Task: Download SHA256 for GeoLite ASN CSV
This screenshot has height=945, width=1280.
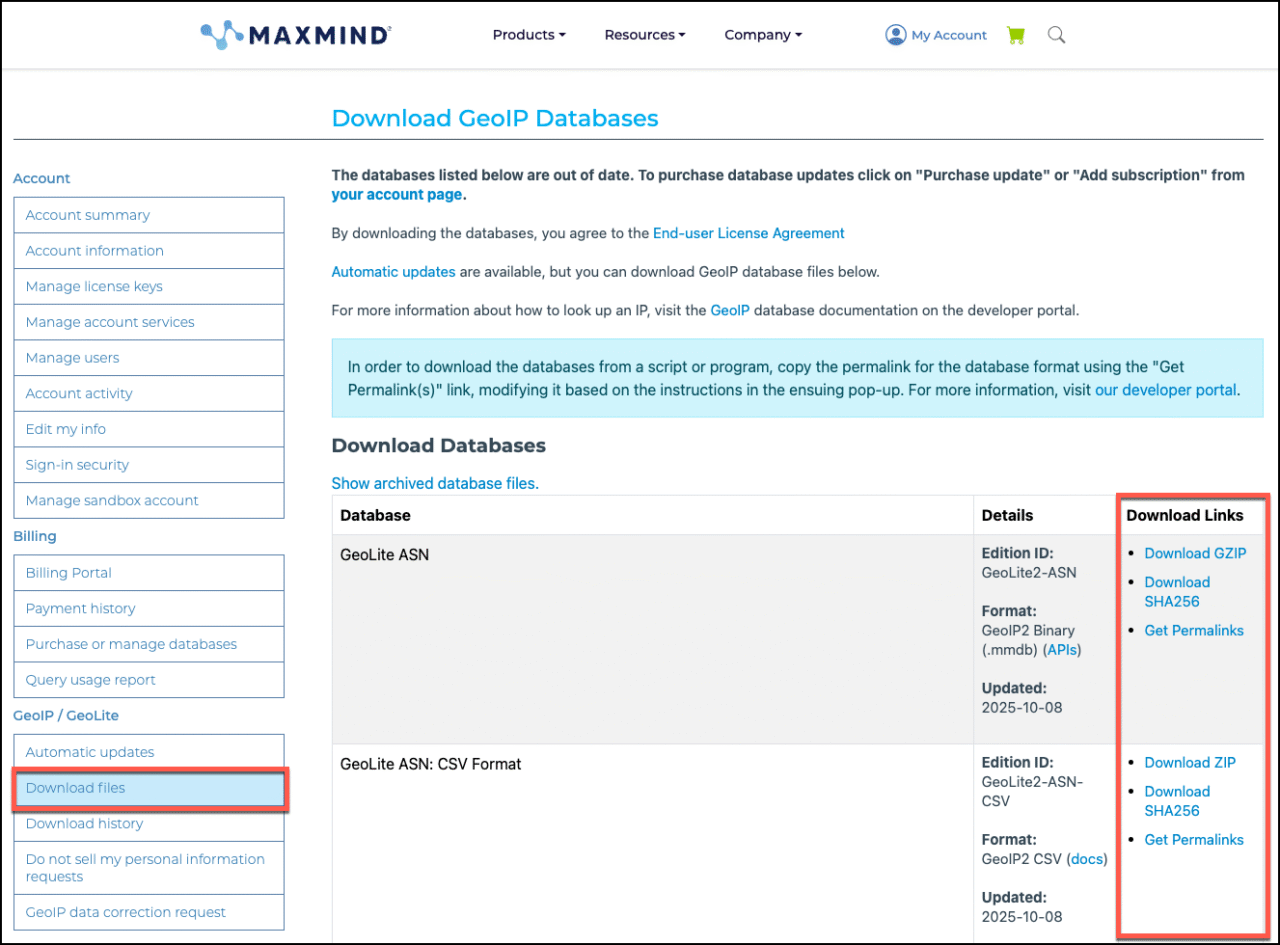Action: (x=1176, y=800)
